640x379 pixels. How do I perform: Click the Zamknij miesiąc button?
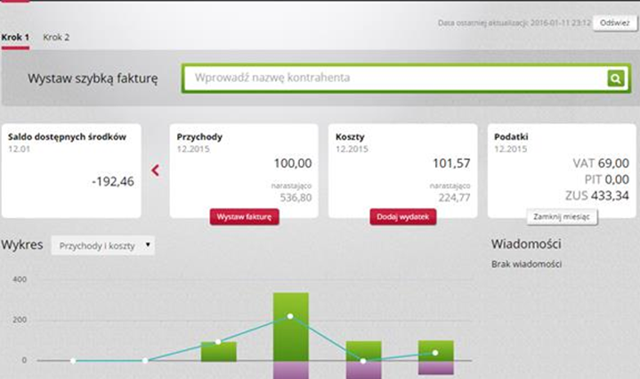(x=562, y=217)
